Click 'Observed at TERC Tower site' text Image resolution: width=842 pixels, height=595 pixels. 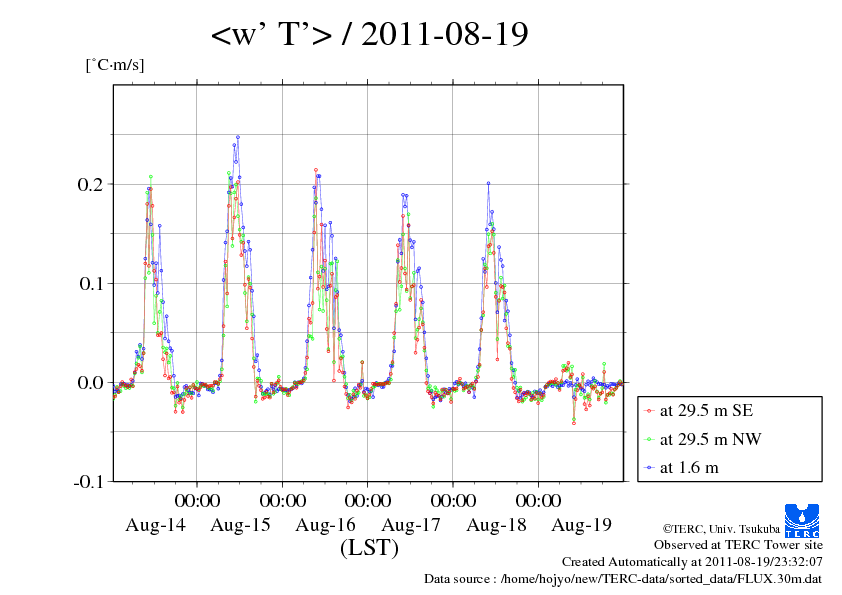(x=738, y=545)
